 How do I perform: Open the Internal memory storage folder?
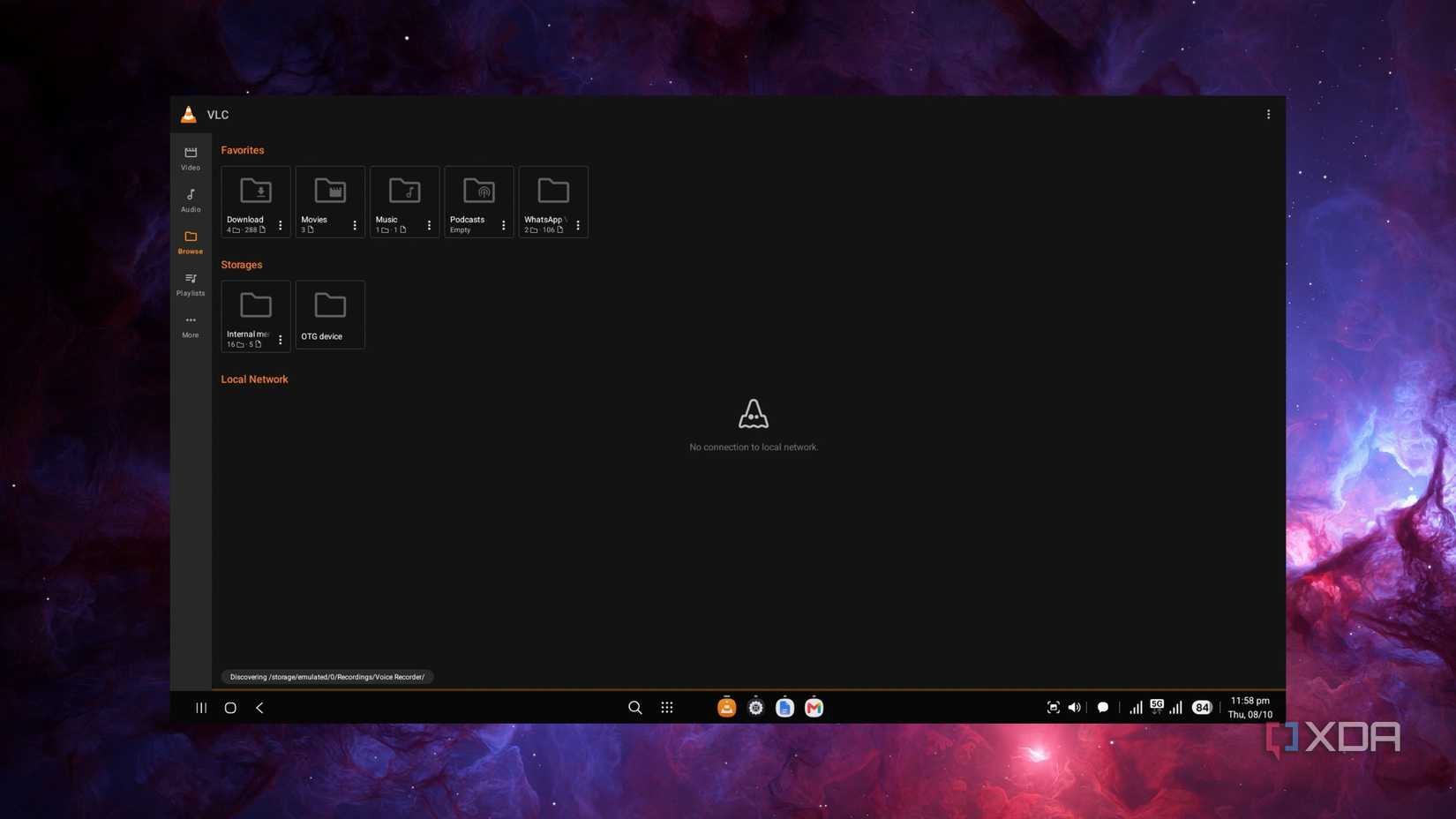[256, 315]
